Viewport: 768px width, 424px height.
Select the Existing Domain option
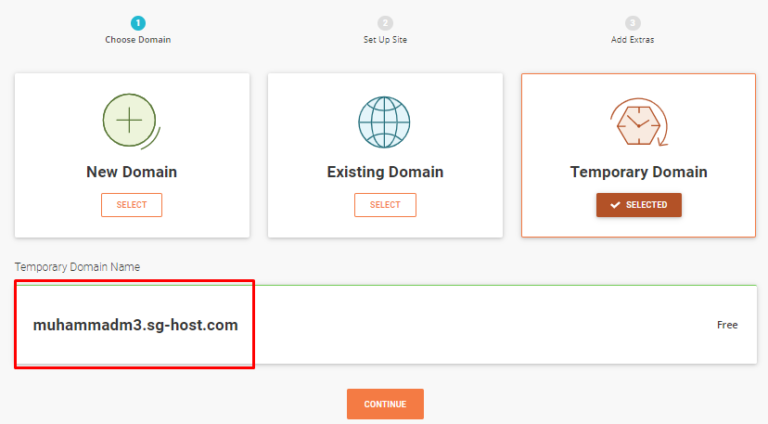[385, 205]
